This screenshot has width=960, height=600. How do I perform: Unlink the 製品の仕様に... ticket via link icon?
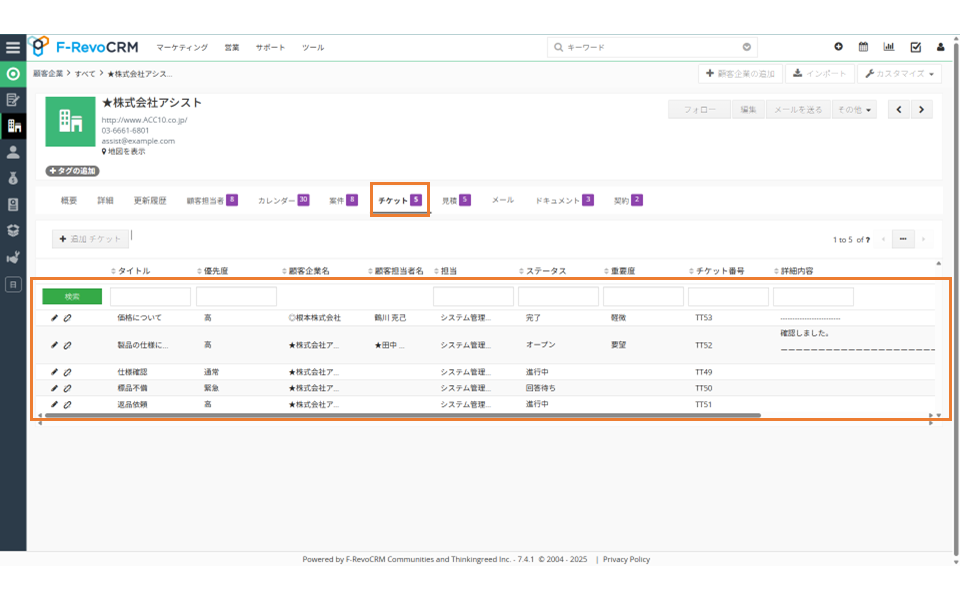pos(67,345)
